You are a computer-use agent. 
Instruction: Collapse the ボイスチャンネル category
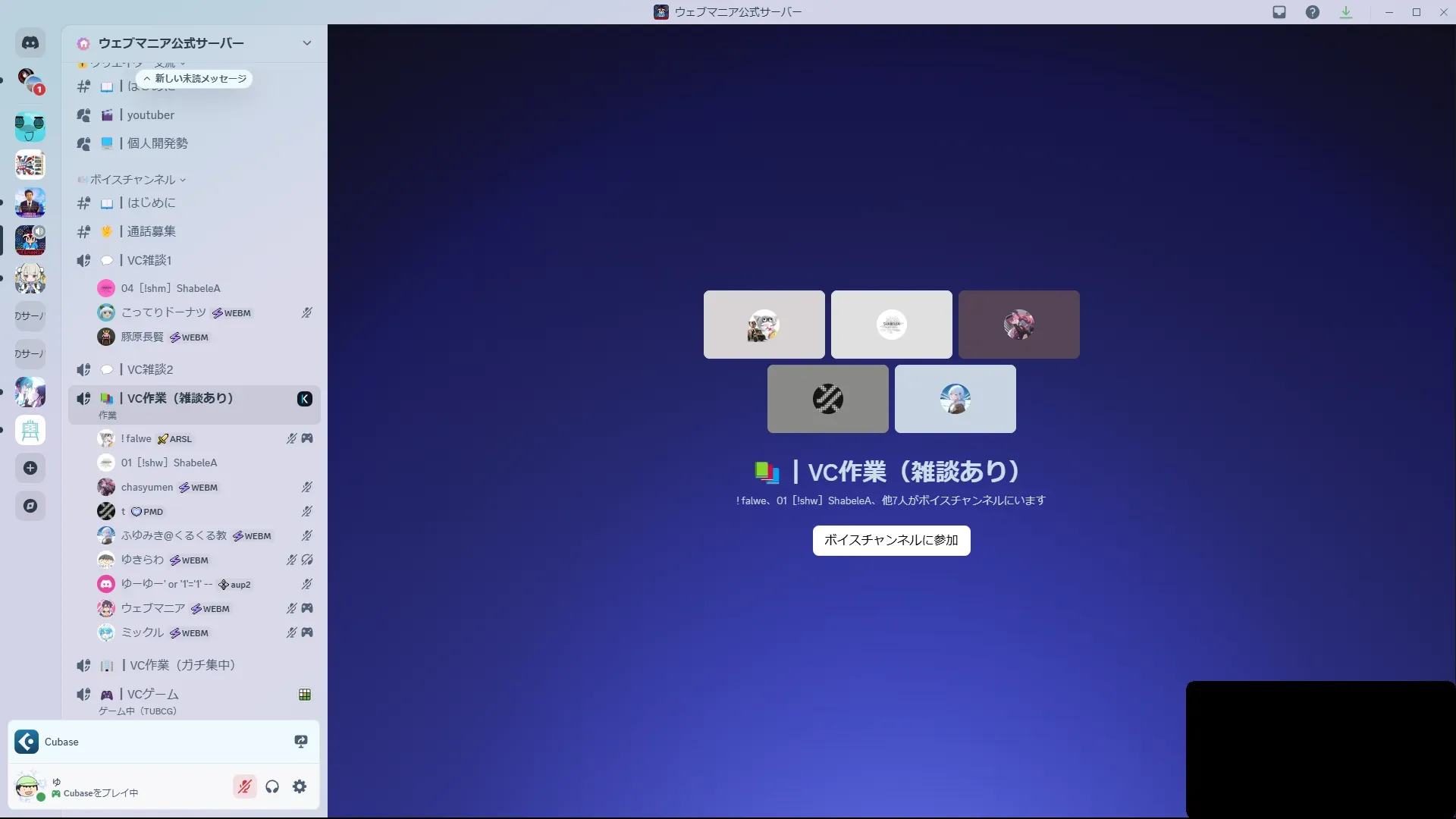[133, 180]
